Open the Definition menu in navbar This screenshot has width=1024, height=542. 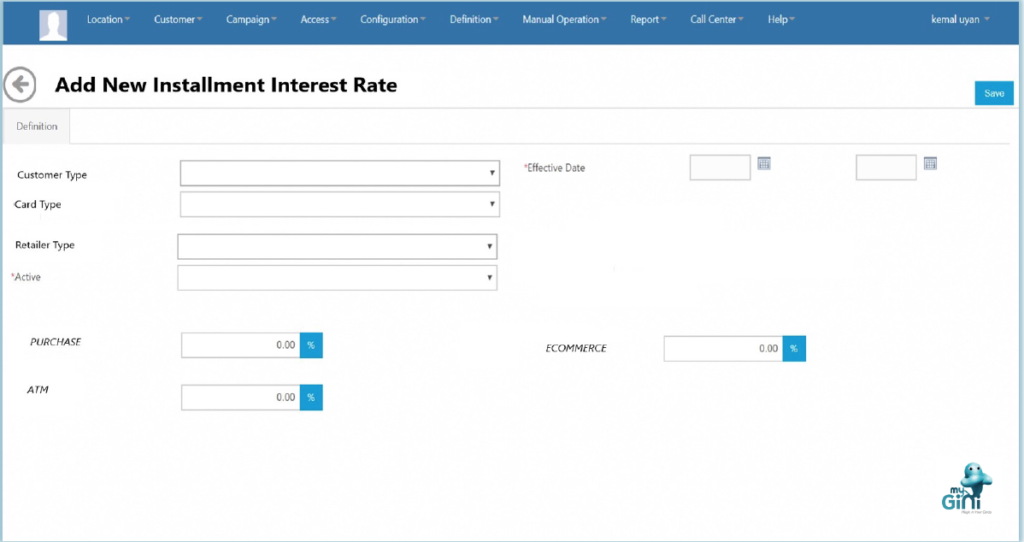[473, 20]
